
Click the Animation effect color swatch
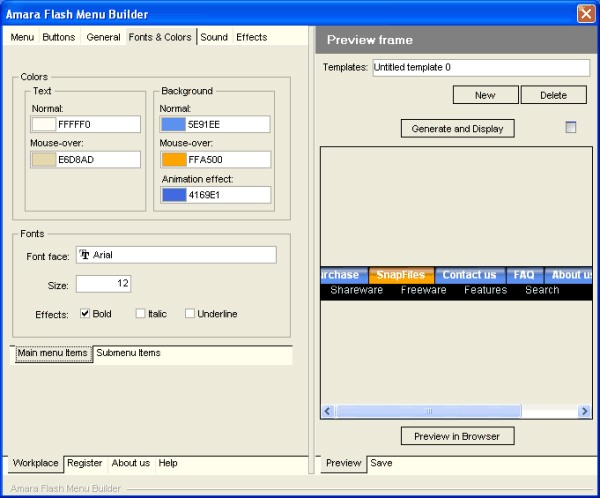click(173, 195)
